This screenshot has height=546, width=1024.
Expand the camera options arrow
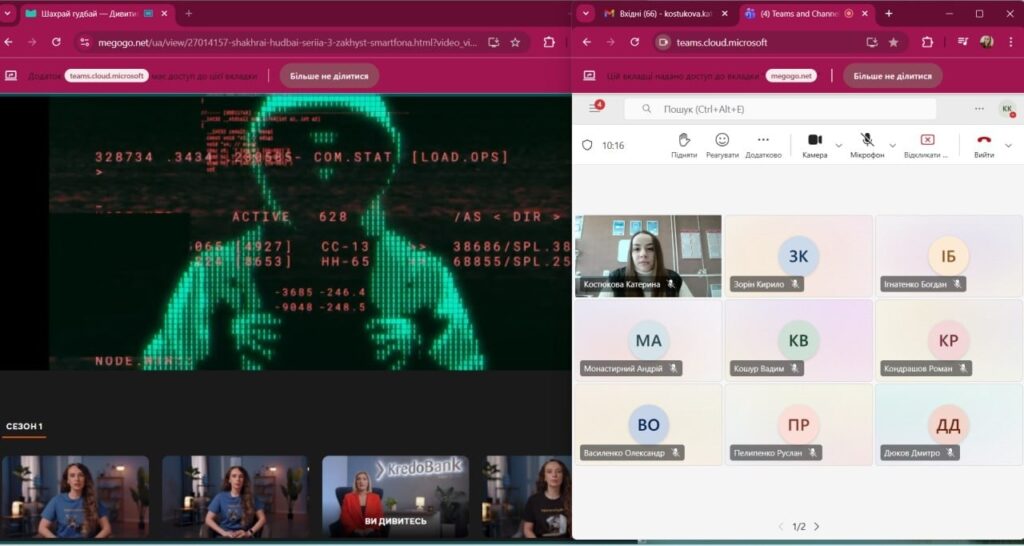point(838,145)
